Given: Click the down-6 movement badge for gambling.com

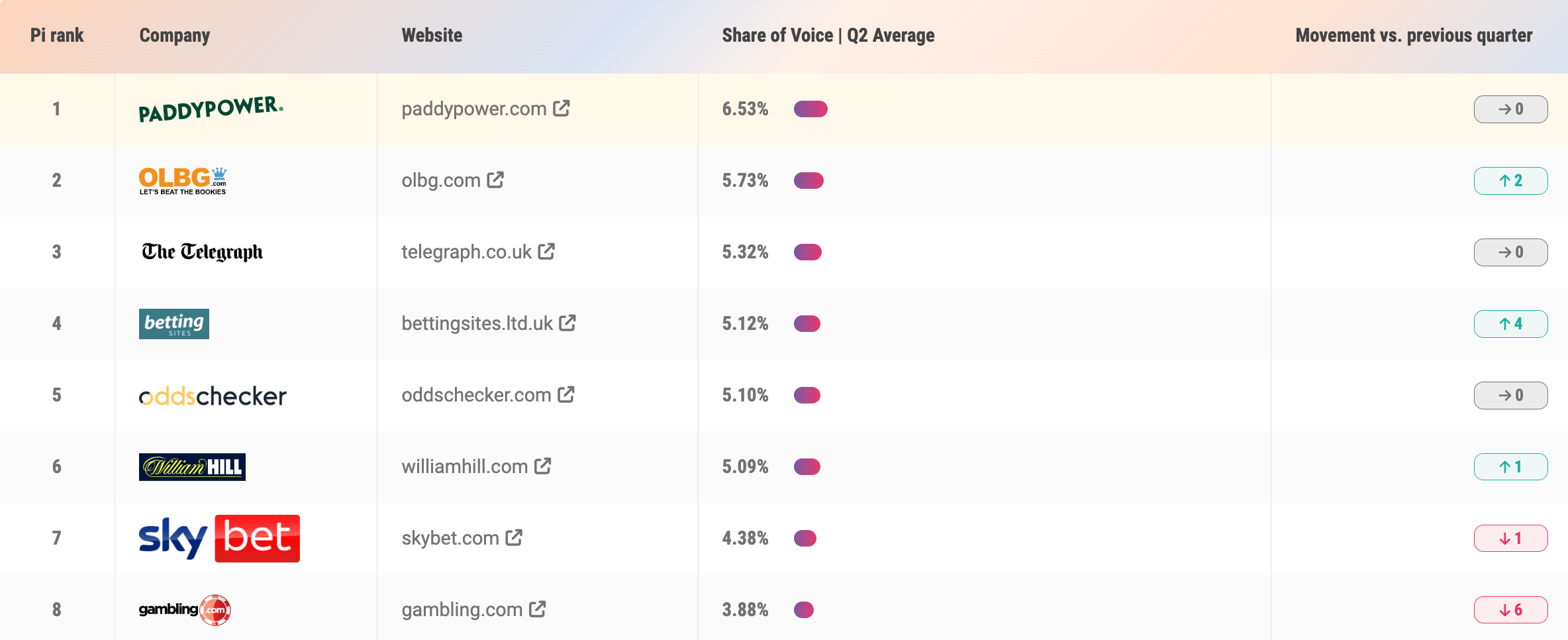Looking at the screenshot, I should [x=1510, y=610].
